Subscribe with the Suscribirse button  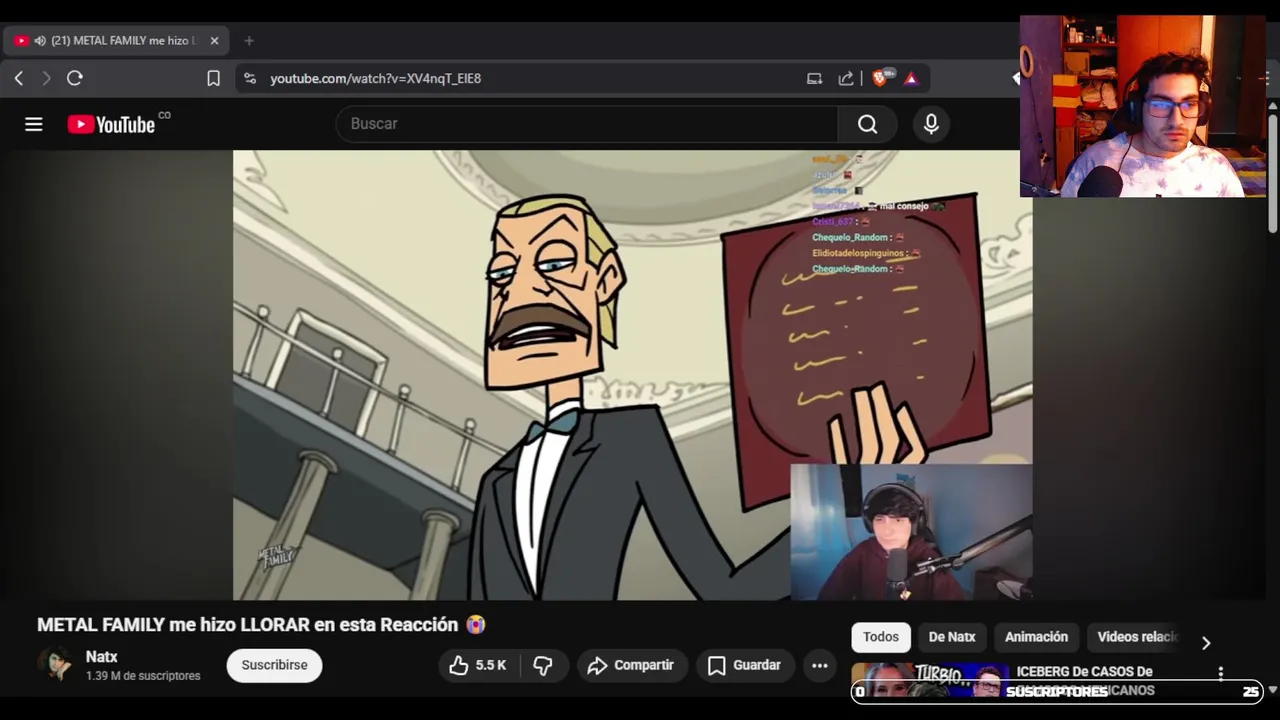pos(274,665)
